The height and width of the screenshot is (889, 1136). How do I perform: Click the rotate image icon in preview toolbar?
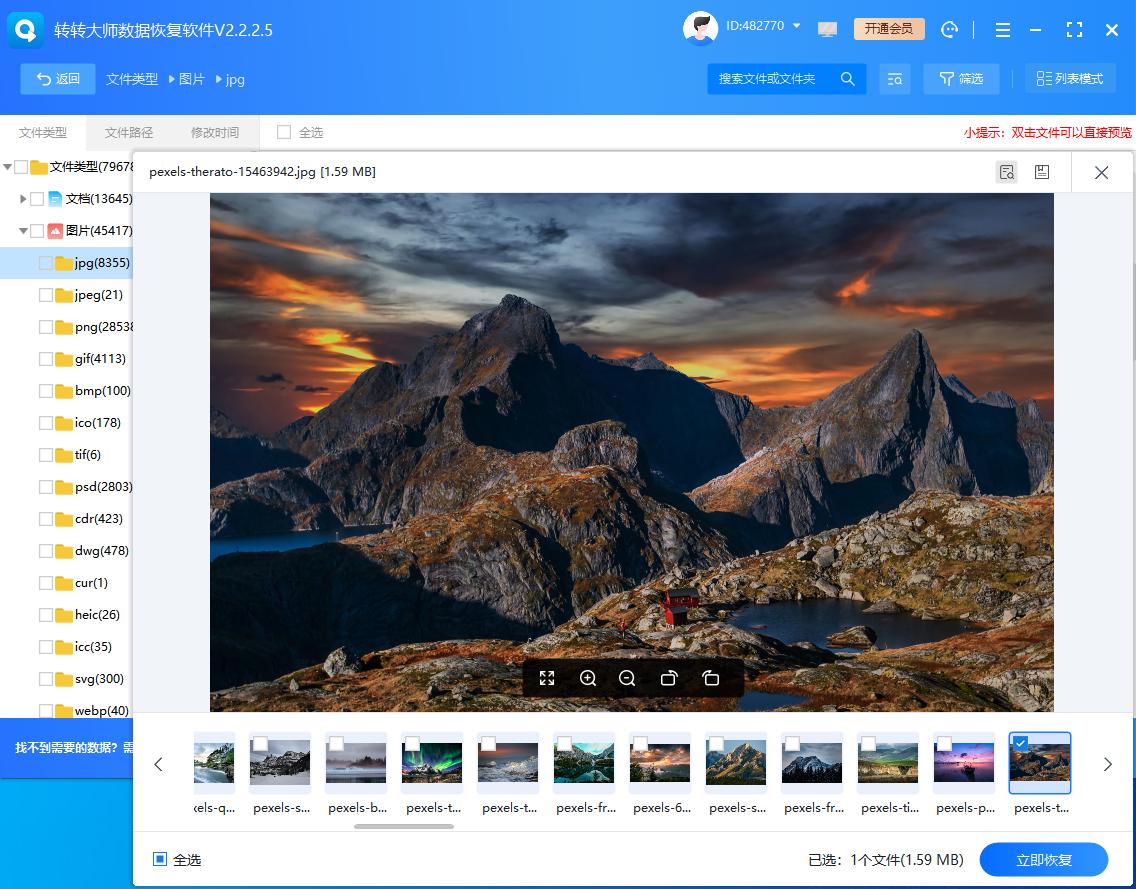(669, 678)
